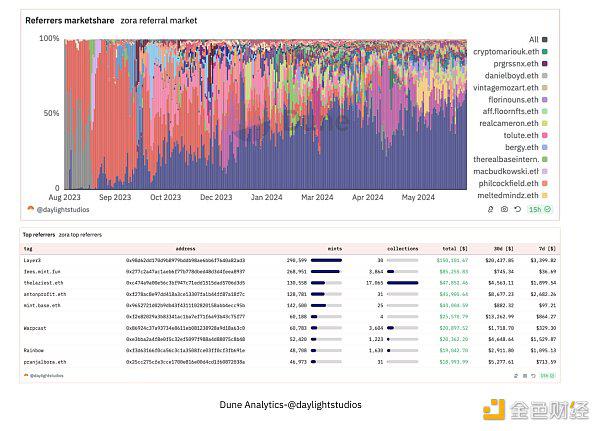The height and width of the screenshot is (431, 600).
Task: Click the collections bar in thelaziest.eth row
Action: point(403,283)
